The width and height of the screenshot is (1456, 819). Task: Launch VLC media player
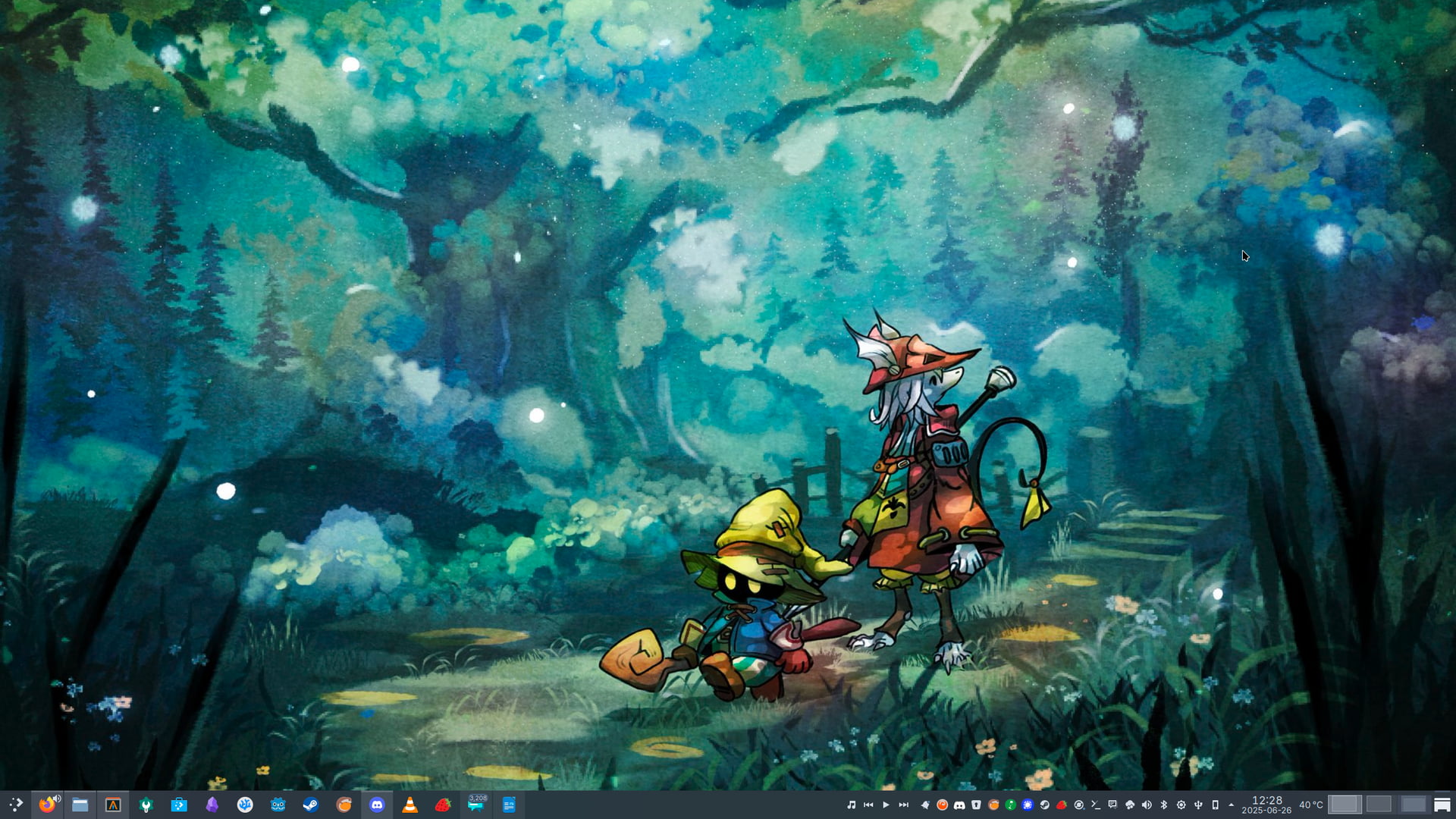[409, 805]
